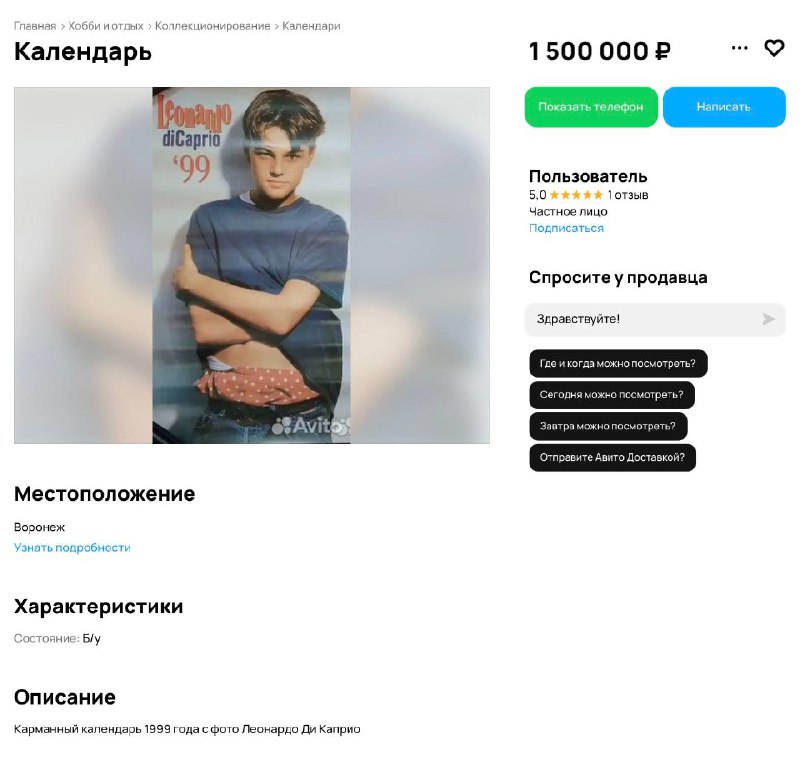Select 'Где и когда можно посмотреть?' quick question
Image resolution: width=800 pixels, height=757 pixels.
coord(618,364)
